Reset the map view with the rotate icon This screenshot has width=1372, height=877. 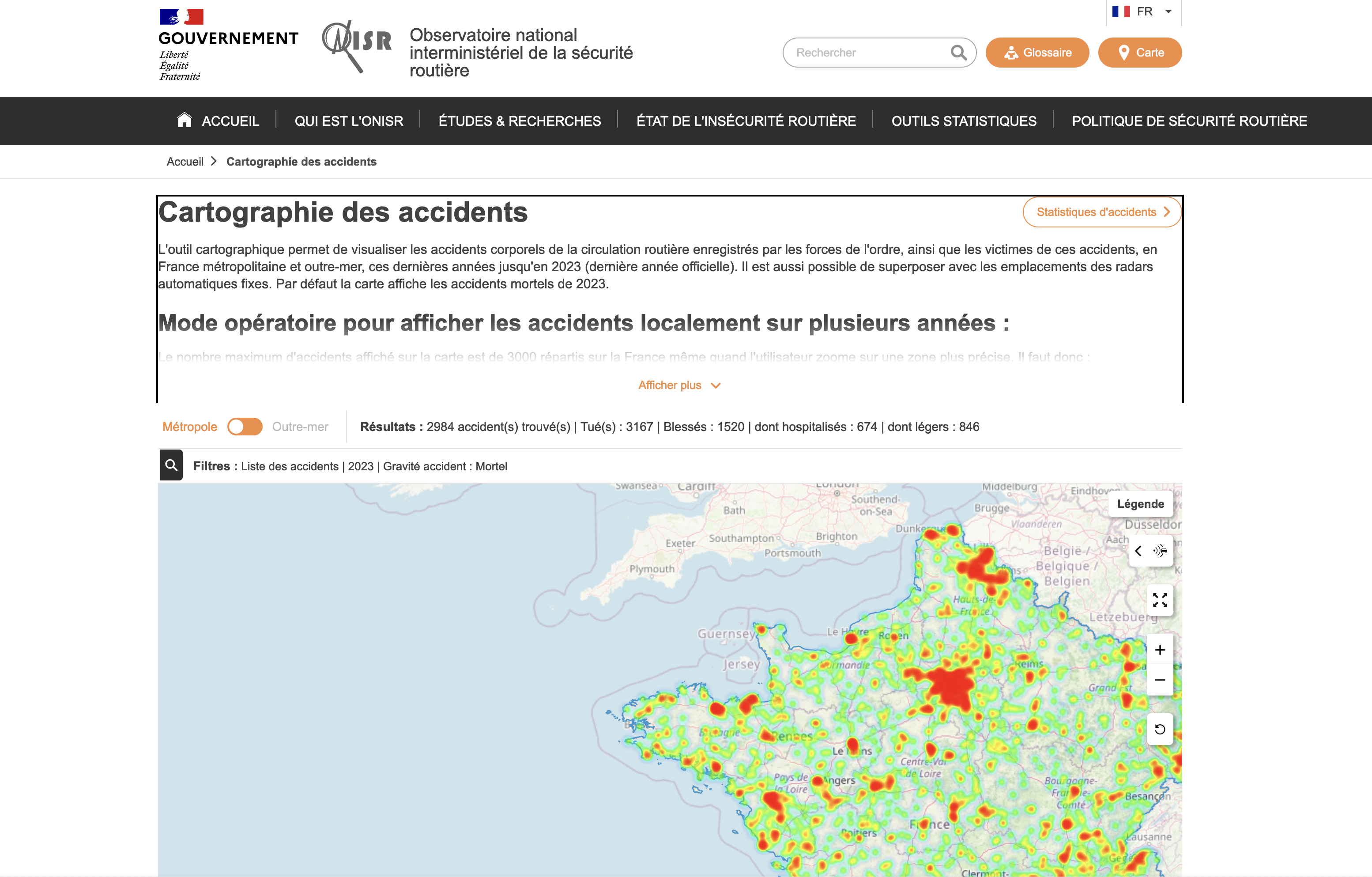pos(1160,729)
